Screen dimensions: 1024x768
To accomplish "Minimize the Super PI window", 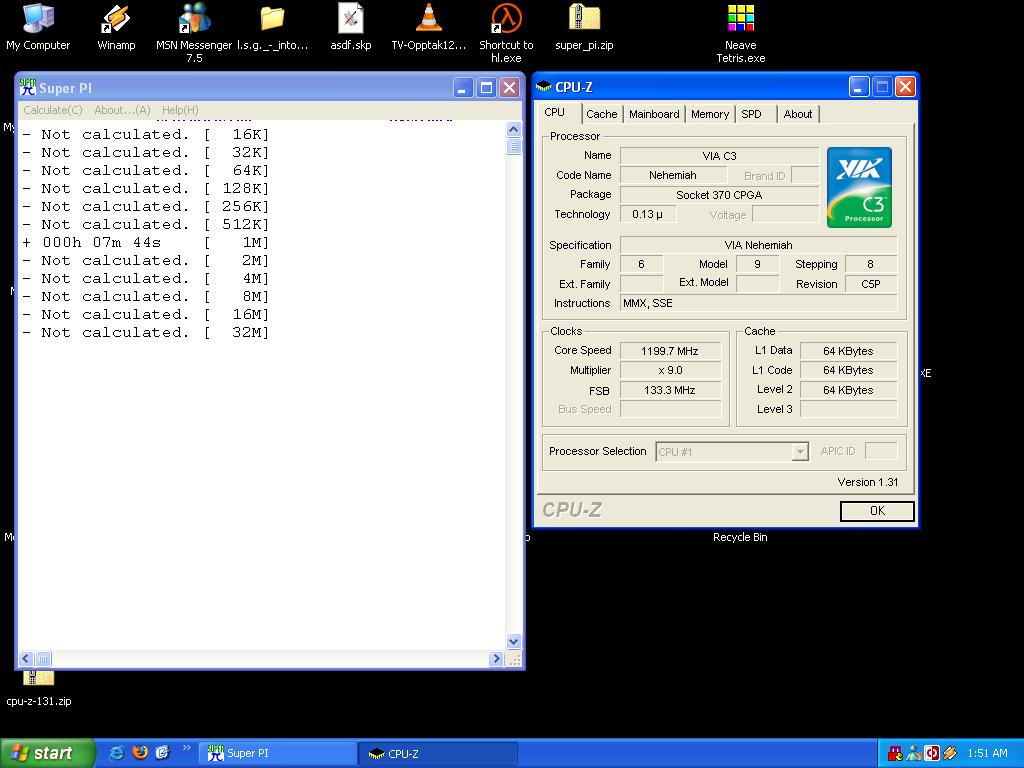I will (463, 88).
